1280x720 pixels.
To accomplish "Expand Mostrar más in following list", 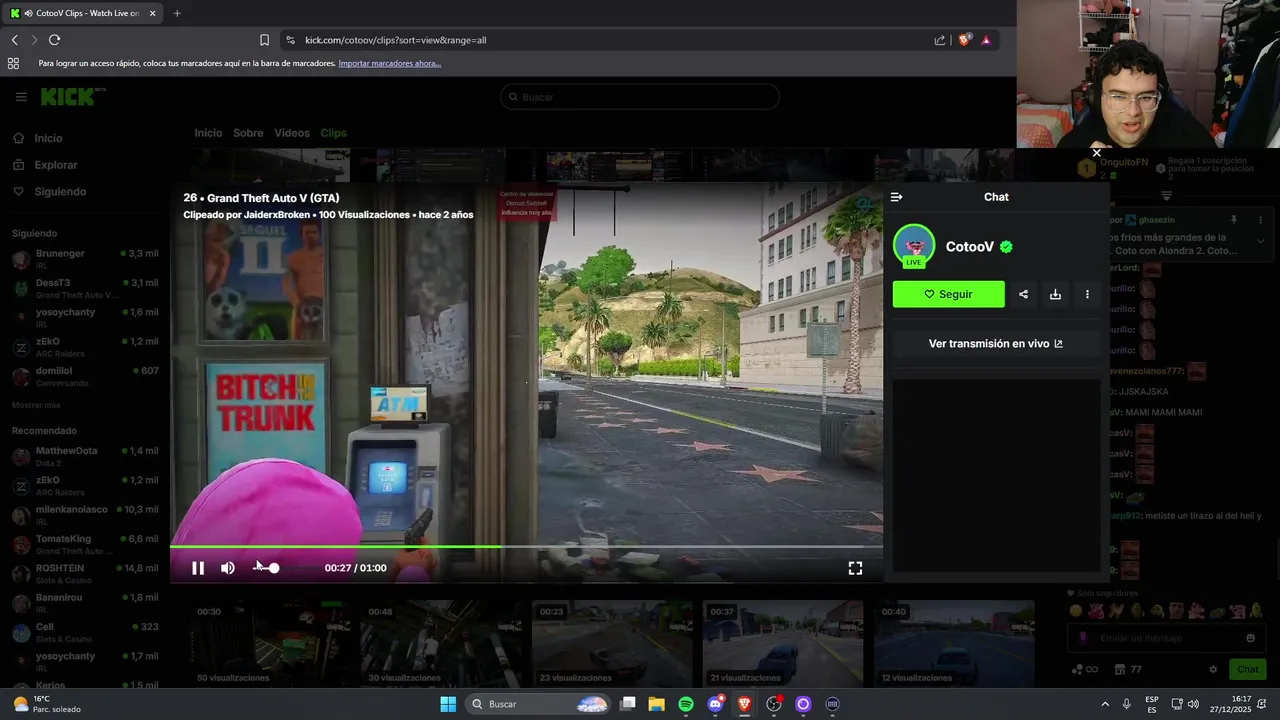I will (x=36, y=405).
